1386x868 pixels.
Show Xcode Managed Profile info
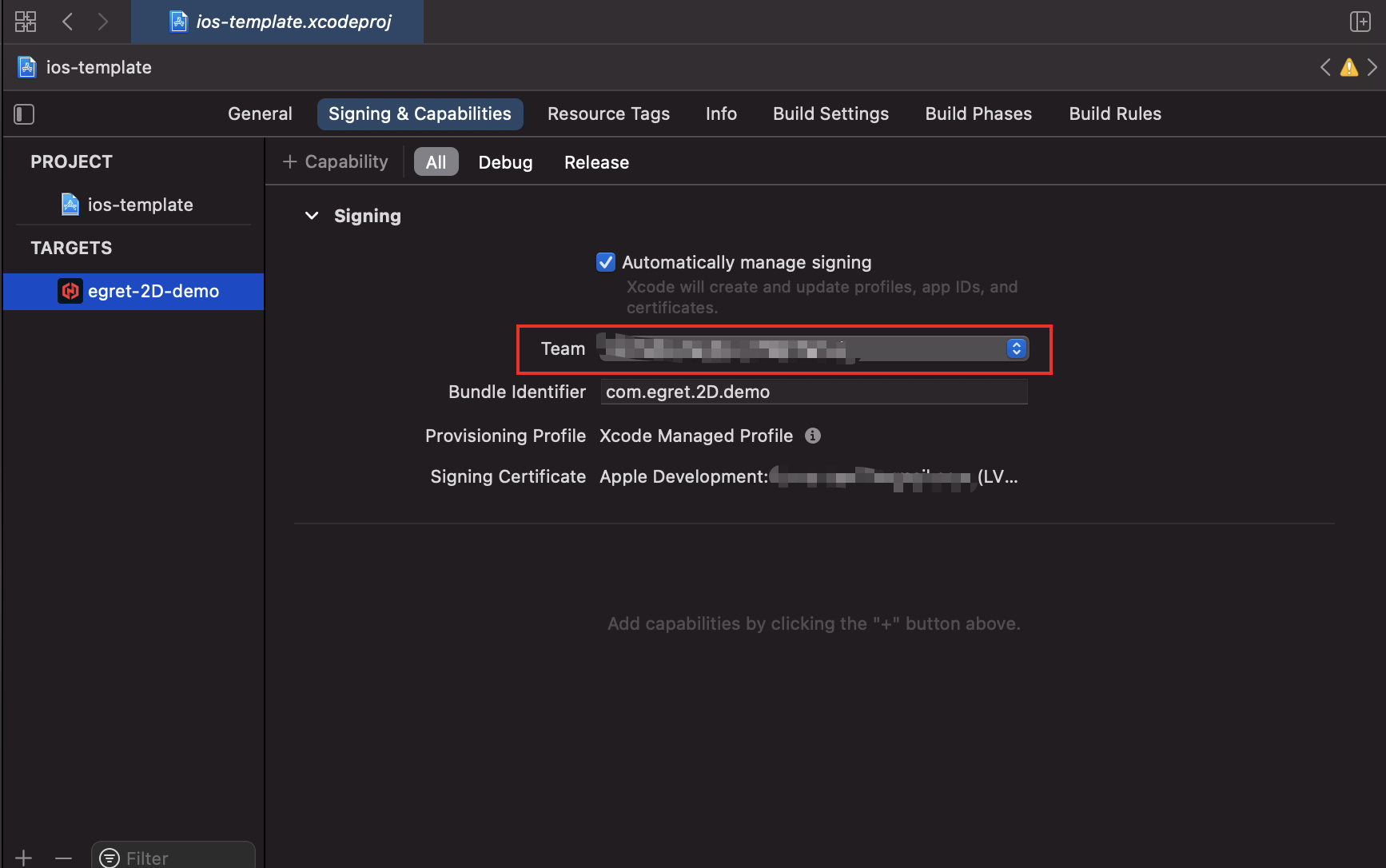[813, 436]
